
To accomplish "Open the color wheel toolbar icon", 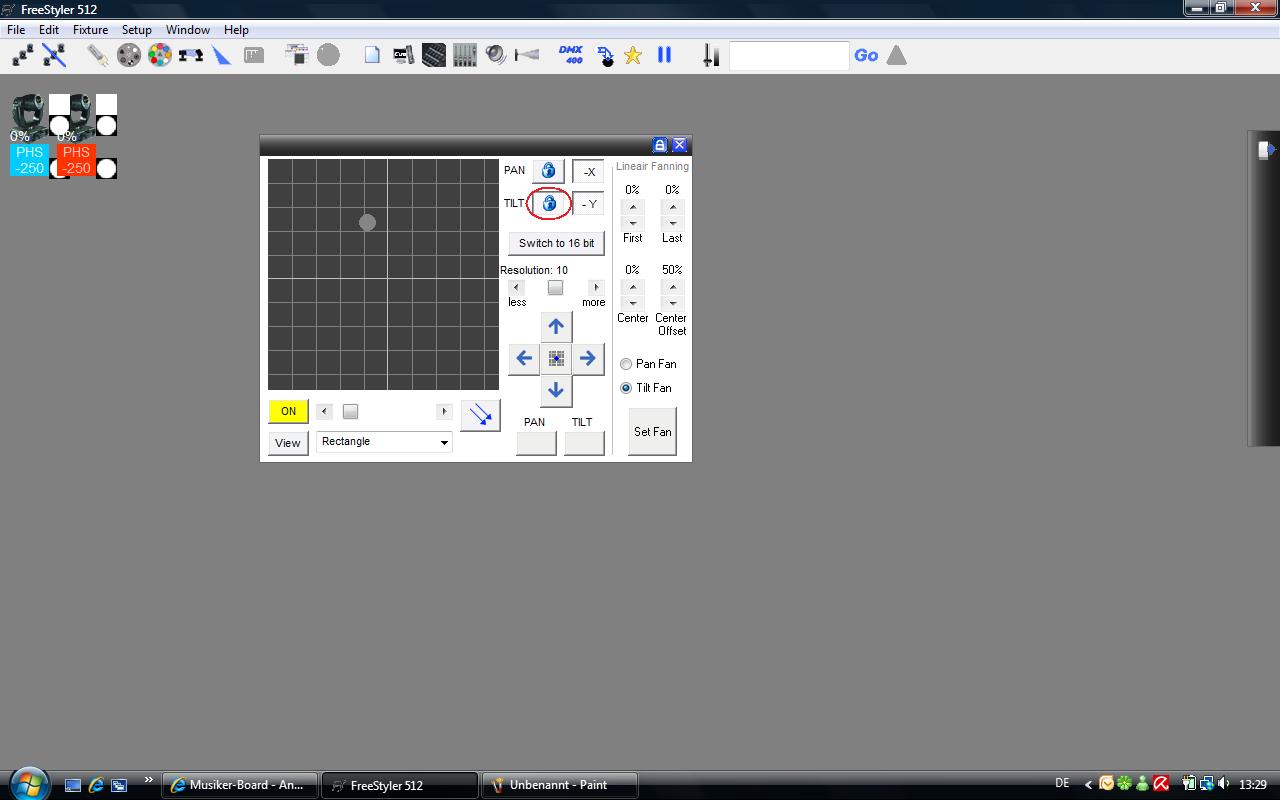I will tap(160, 55).
